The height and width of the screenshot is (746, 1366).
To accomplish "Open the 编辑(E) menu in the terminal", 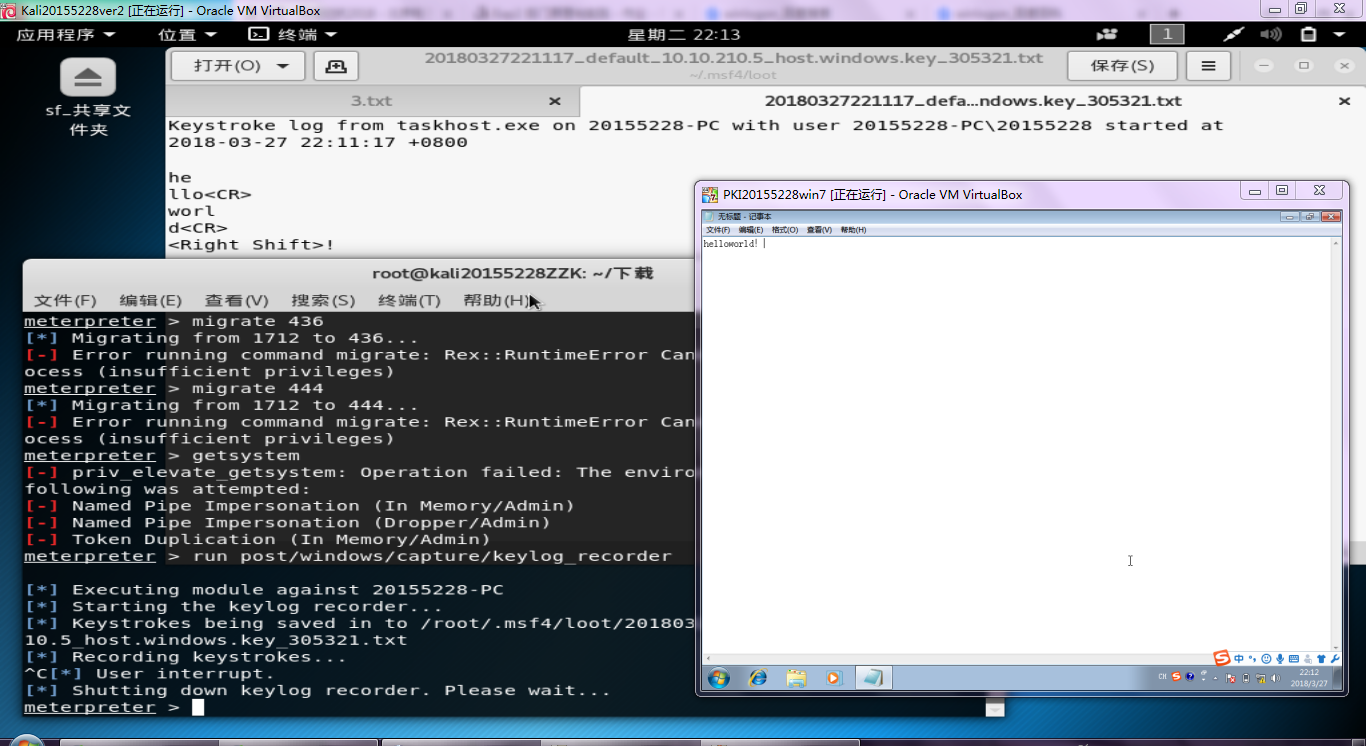I will (x=150, y=300).
